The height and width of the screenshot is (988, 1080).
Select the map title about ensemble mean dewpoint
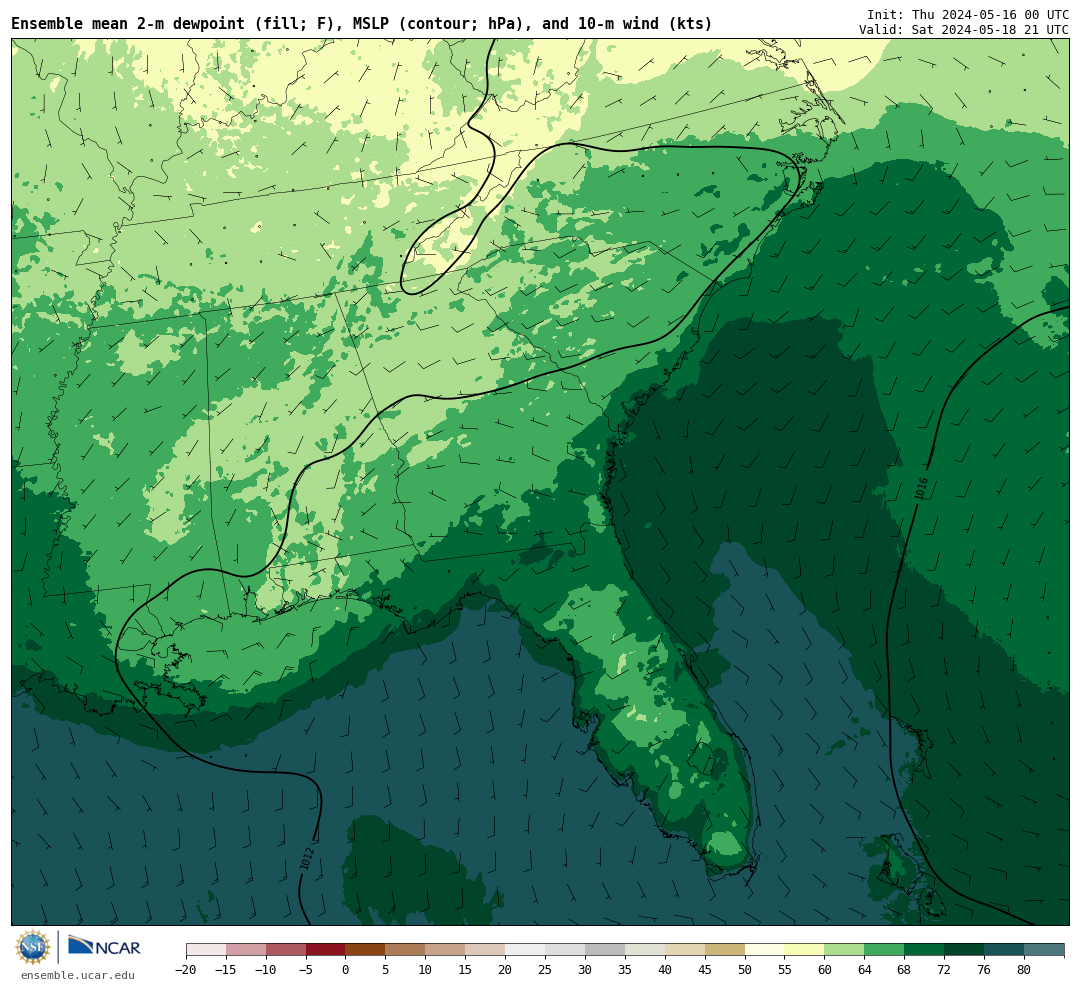point(362,24)
